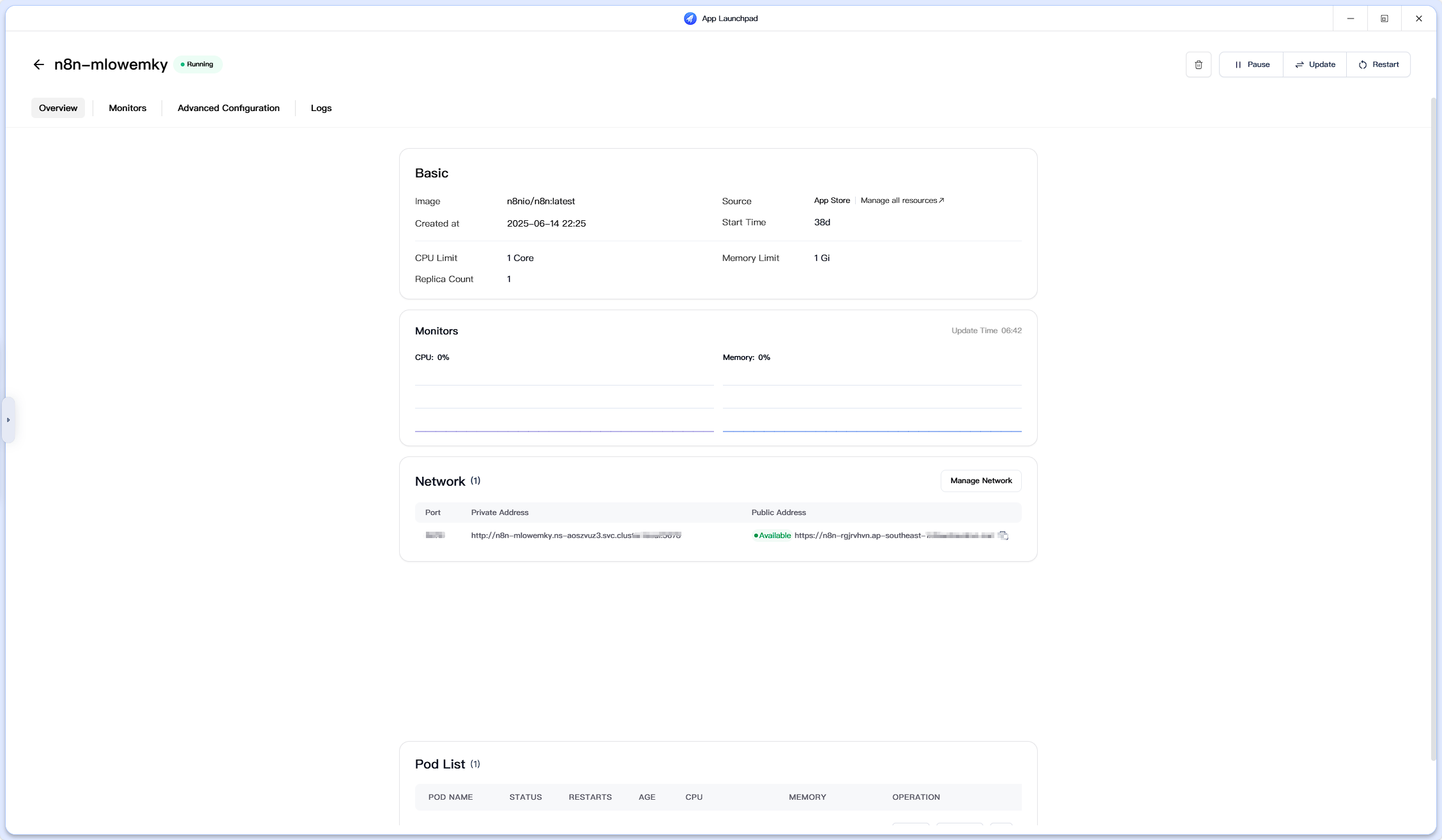The width and height of the screenshot is (1442, 840).
Task: Open the Monitors tab
Action: click(x=128, y=108)
